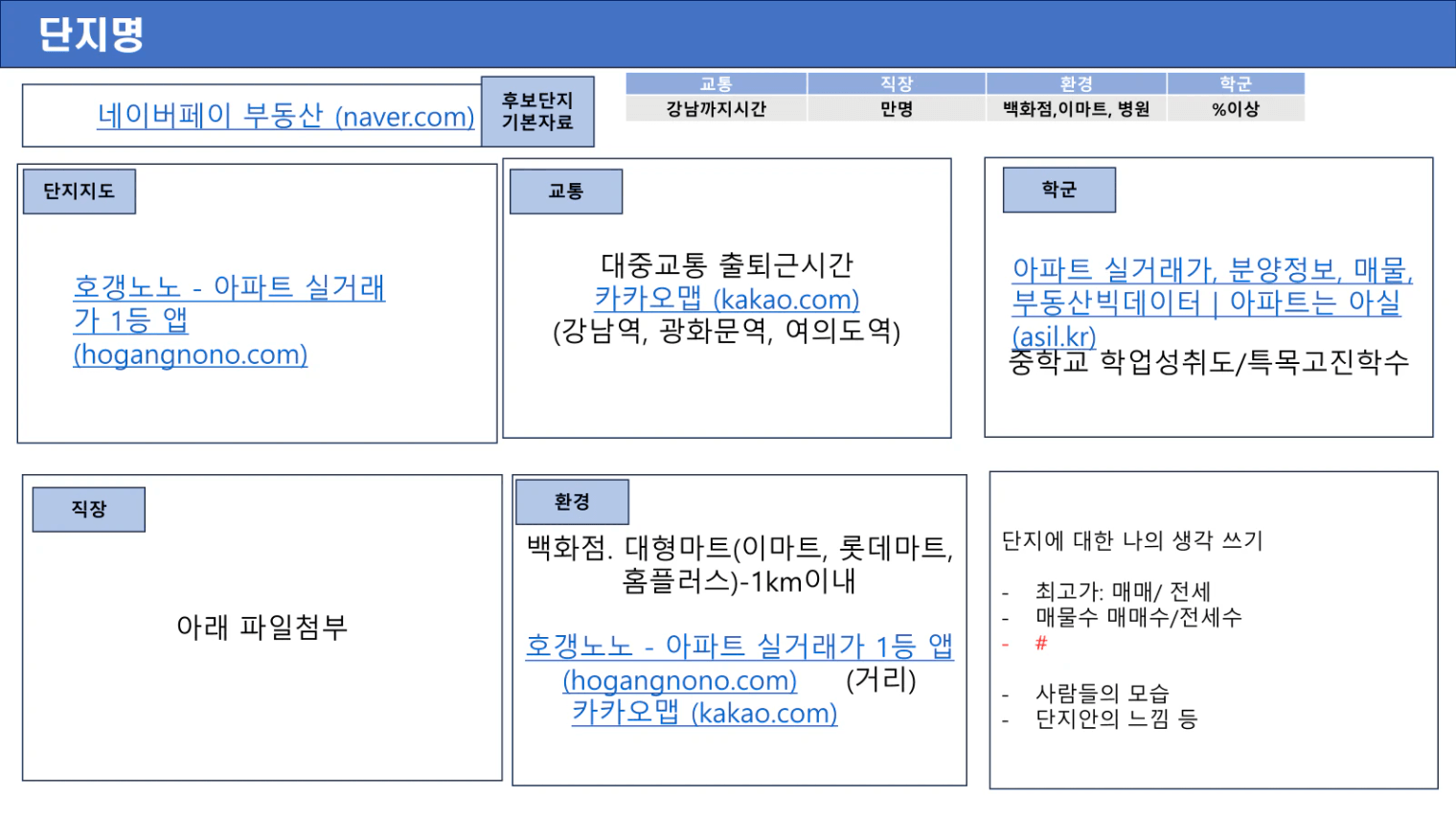Click the (거리) text
The width and height of the screenshot is (1456, 819).
[881, 679]
